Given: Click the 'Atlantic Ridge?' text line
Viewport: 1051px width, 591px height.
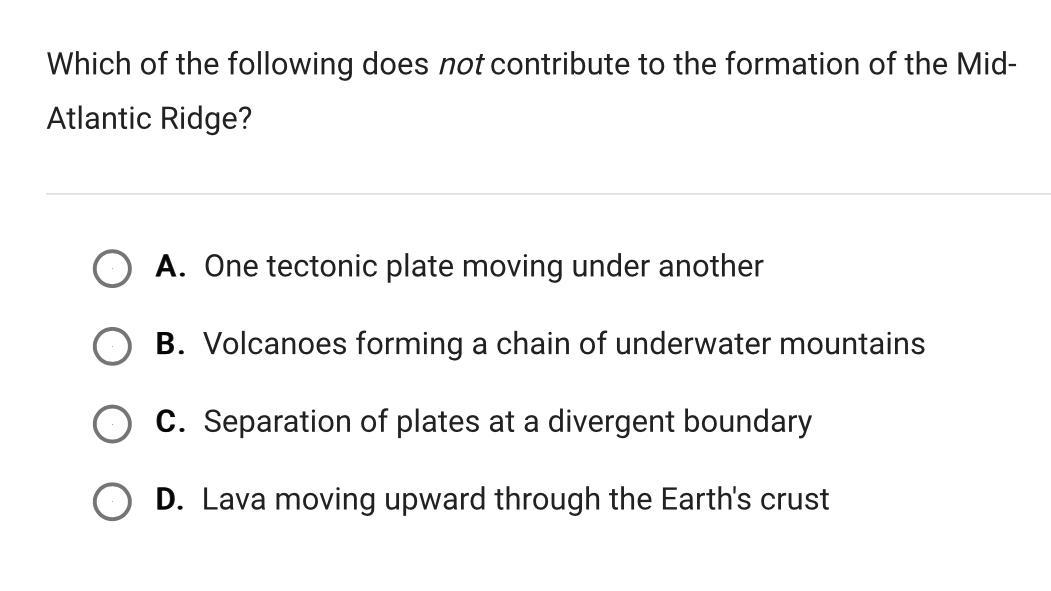Looking at the screenshot, I should tap(149, 119).
